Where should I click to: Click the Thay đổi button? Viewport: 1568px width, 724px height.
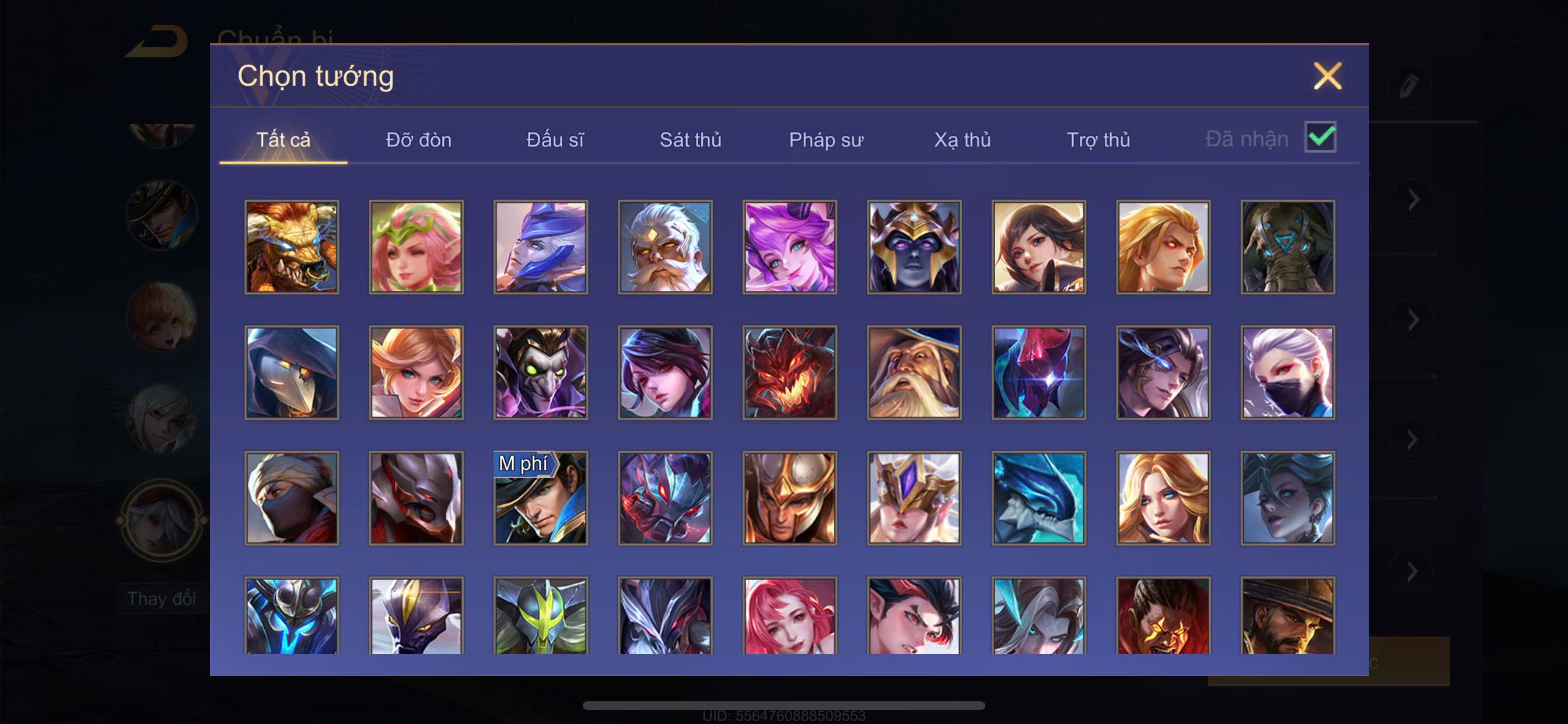(162, 599)
